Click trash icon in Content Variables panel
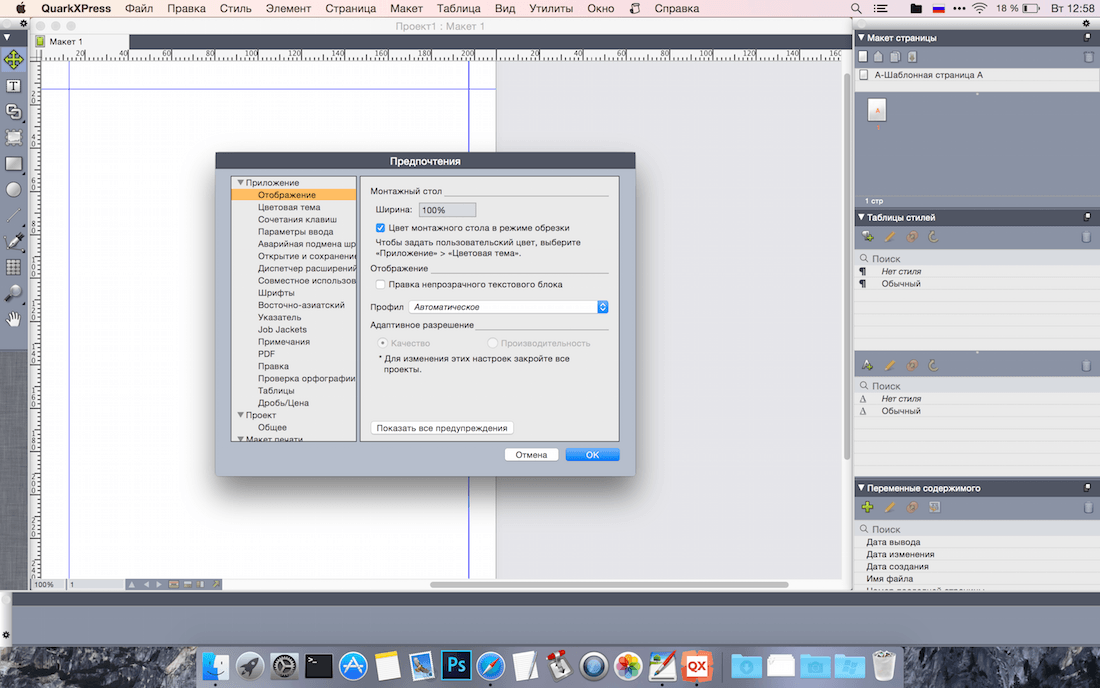1100x688 pixels. (1088, 507)
